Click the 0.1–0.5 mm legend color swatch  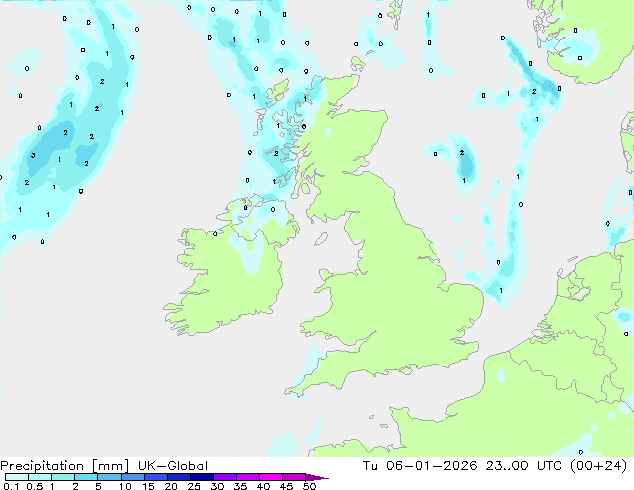pos(17,477)
